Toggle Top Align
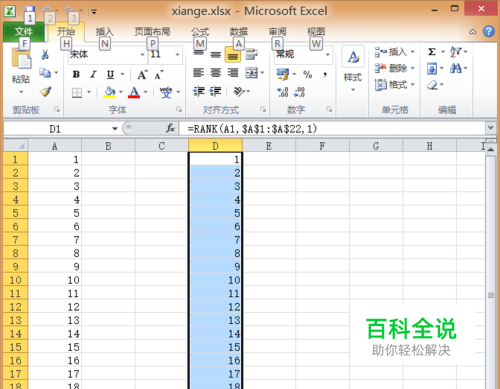 [x=199, y=54]
